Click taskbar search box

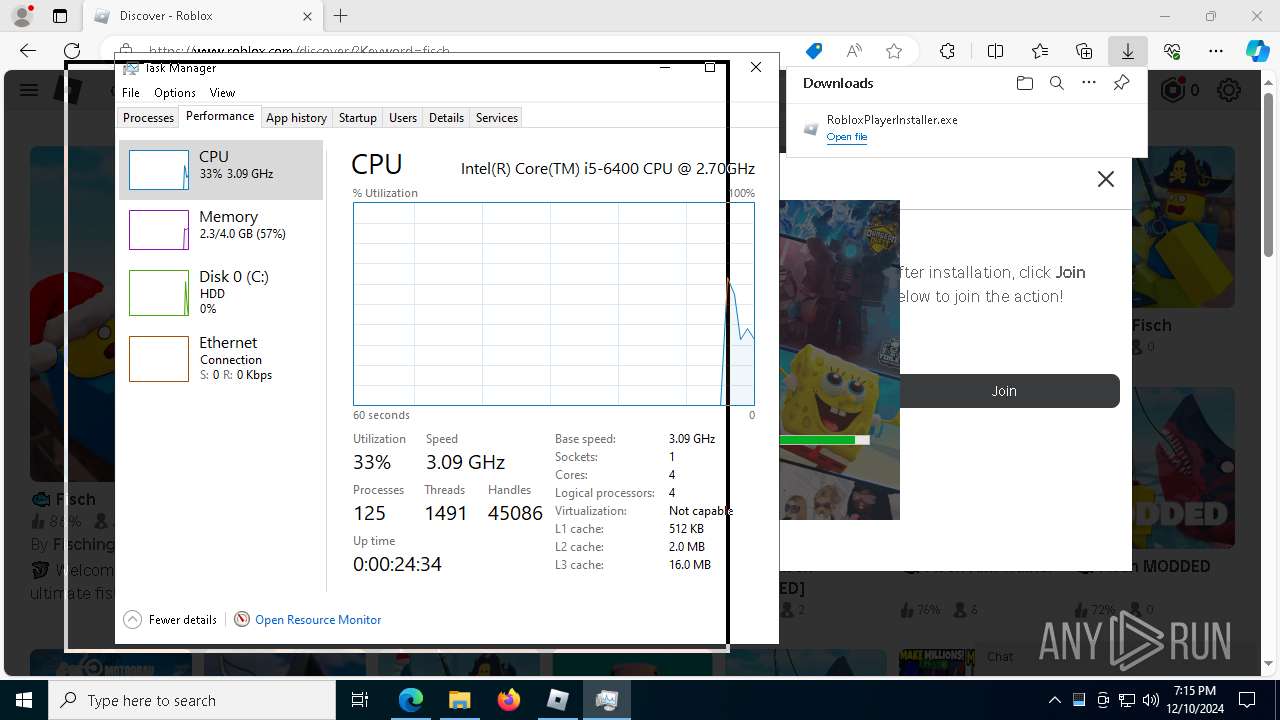192,700
